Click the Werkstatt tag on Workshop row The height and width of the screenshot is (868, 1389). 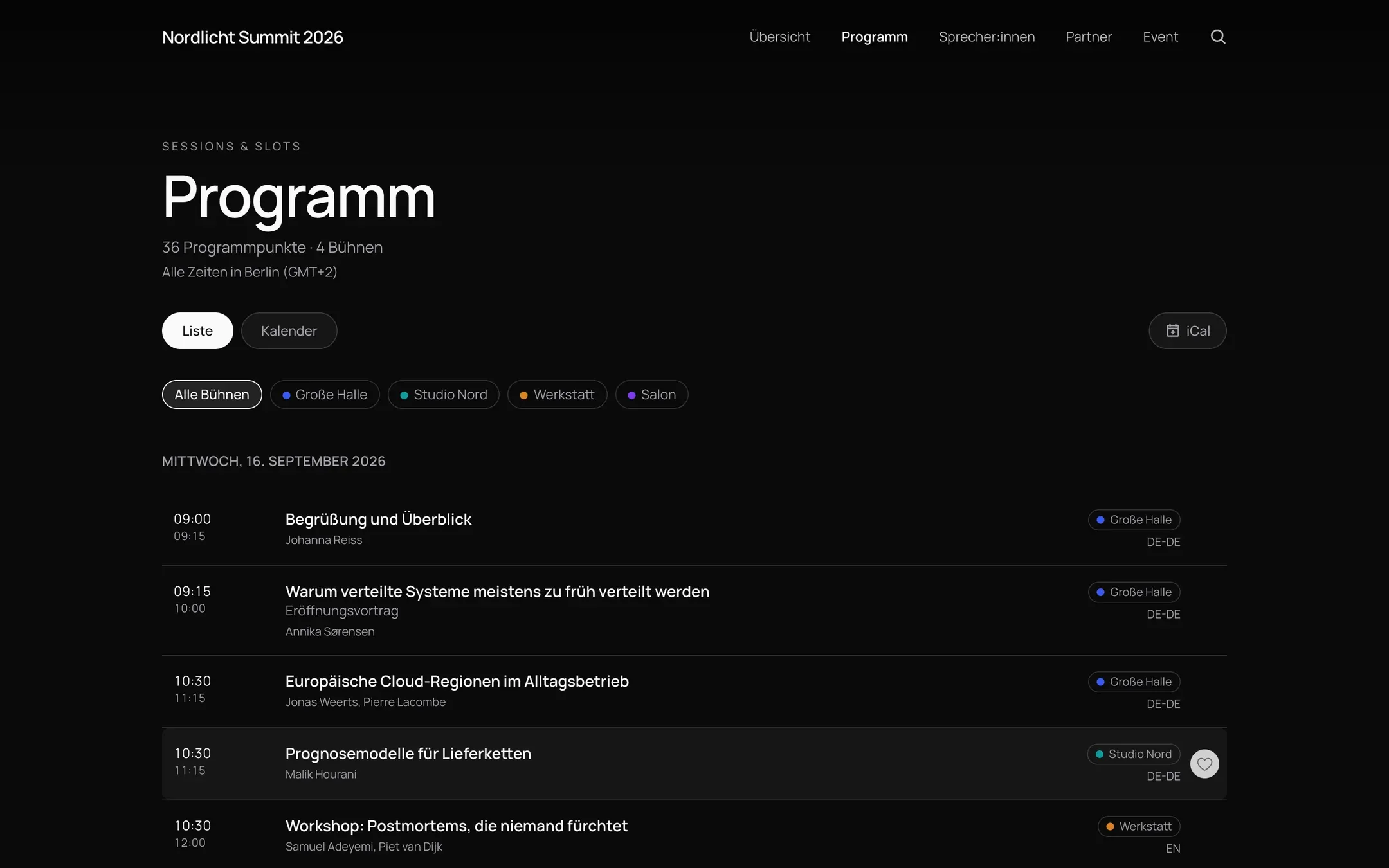1139,826
